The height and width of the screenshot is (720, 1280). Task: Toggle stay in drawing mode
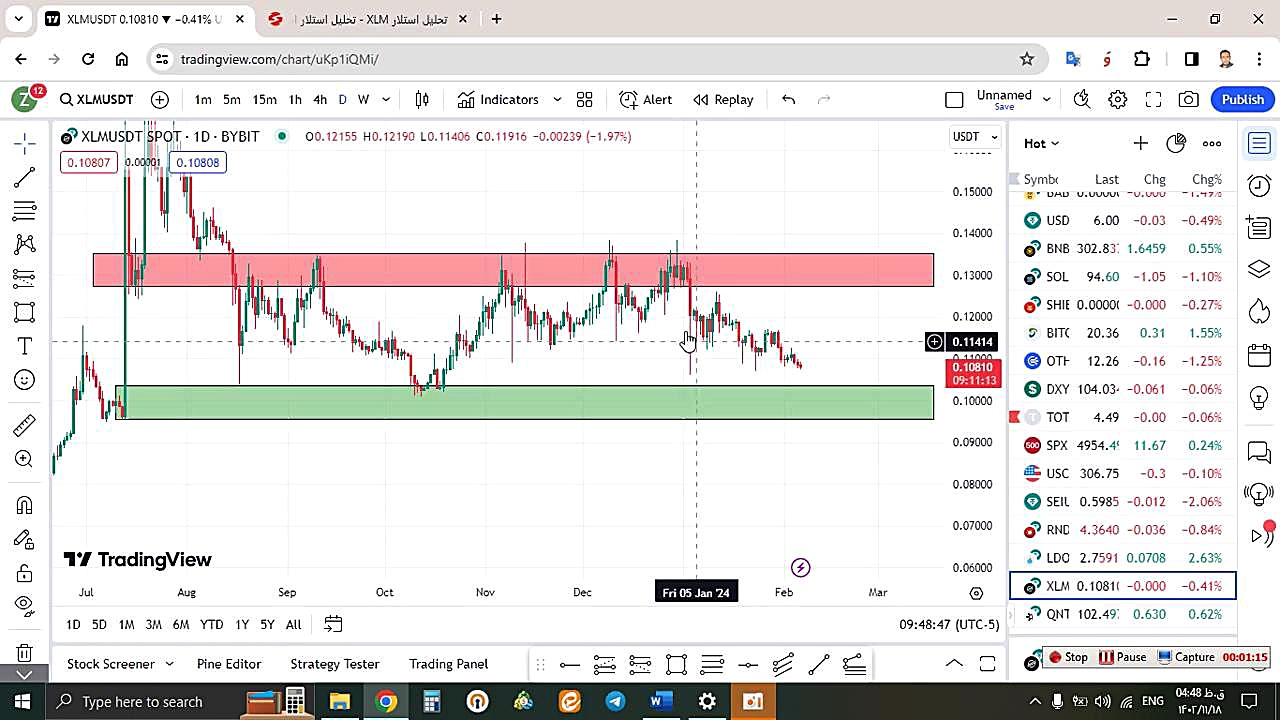click(x=25, y=539)
